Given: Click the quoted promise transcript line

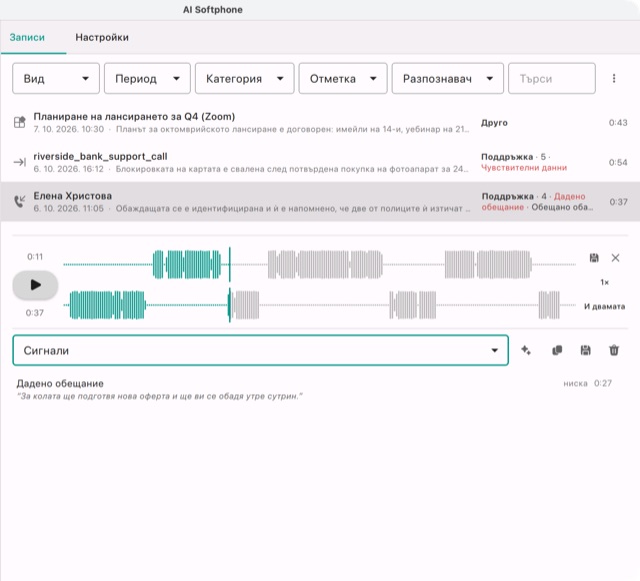Looking at the screenshot, I should coord(160,396).
